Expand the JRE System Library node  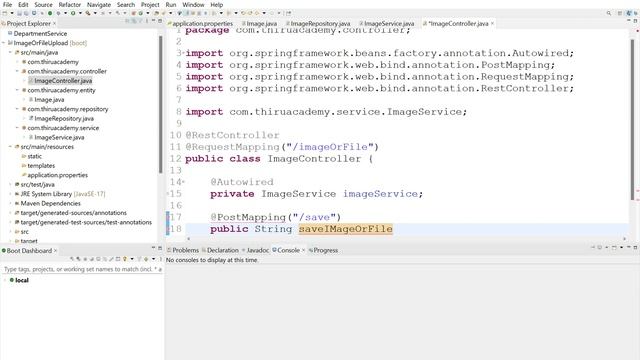pyautogui.click(x=10, y=194)
